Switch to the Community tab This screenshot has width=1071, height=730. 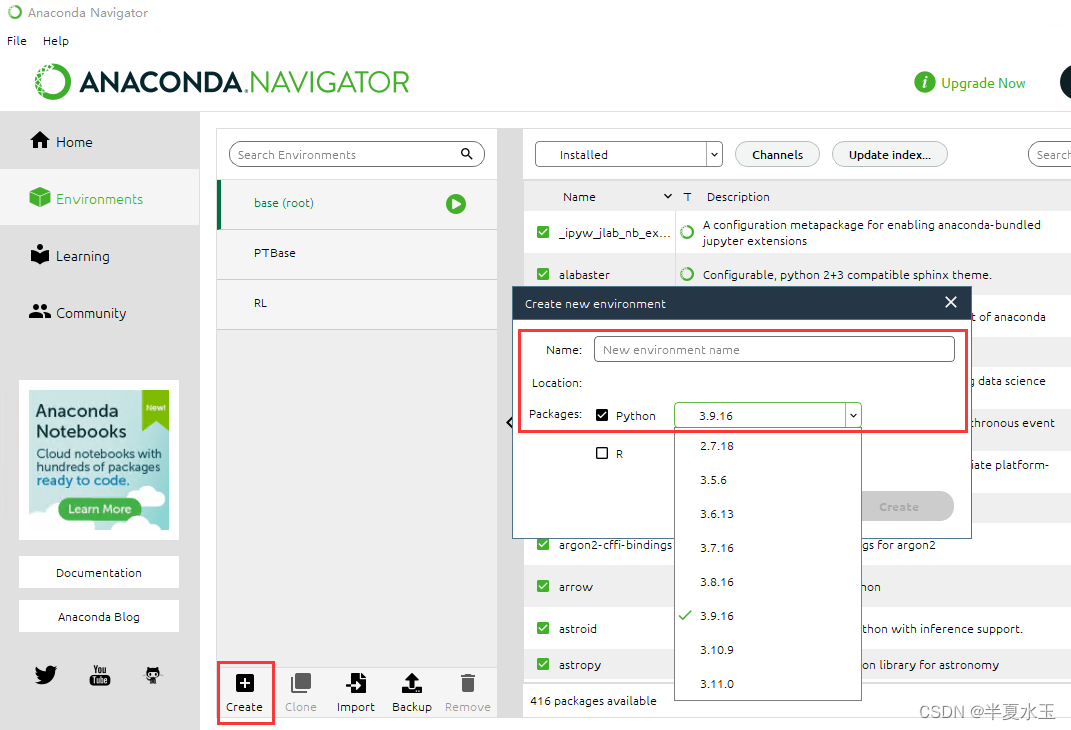pos(100,312)
